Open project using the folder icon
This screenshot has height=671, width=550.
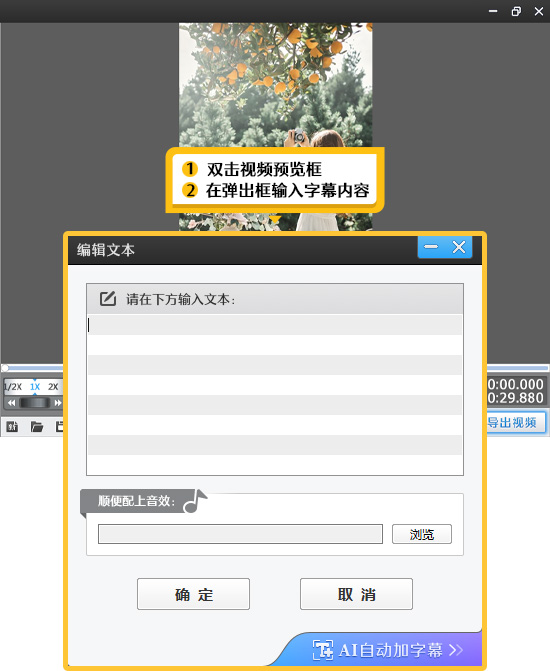pos(37,426)
